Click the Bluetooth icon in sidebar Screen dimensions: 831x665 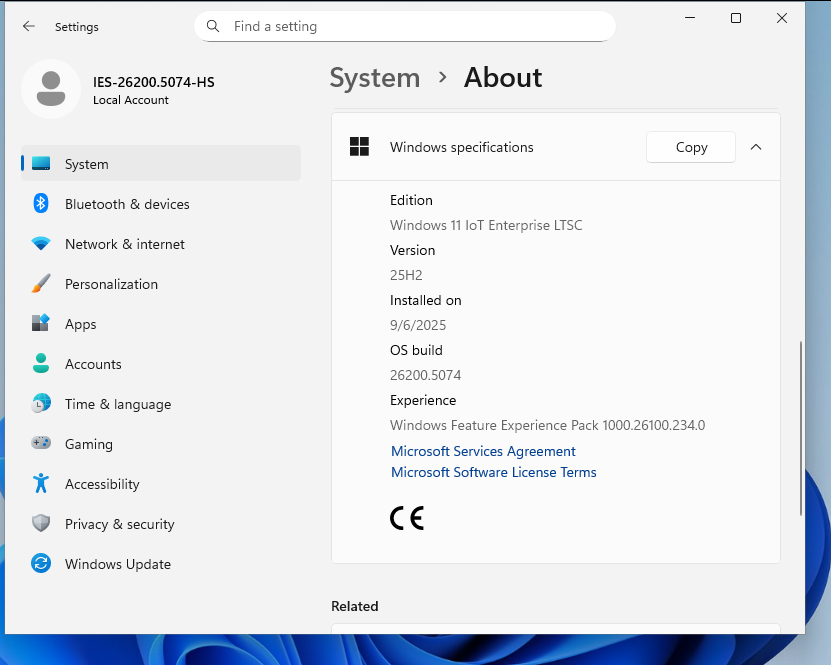coord(41,203)
